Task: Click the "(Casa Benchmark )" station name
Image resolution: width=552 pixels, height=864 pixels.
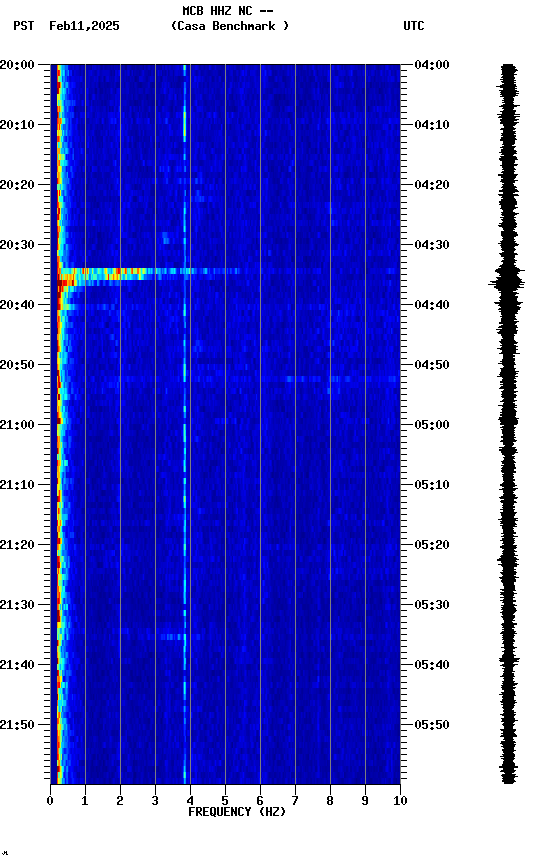Action: (230, 26)
